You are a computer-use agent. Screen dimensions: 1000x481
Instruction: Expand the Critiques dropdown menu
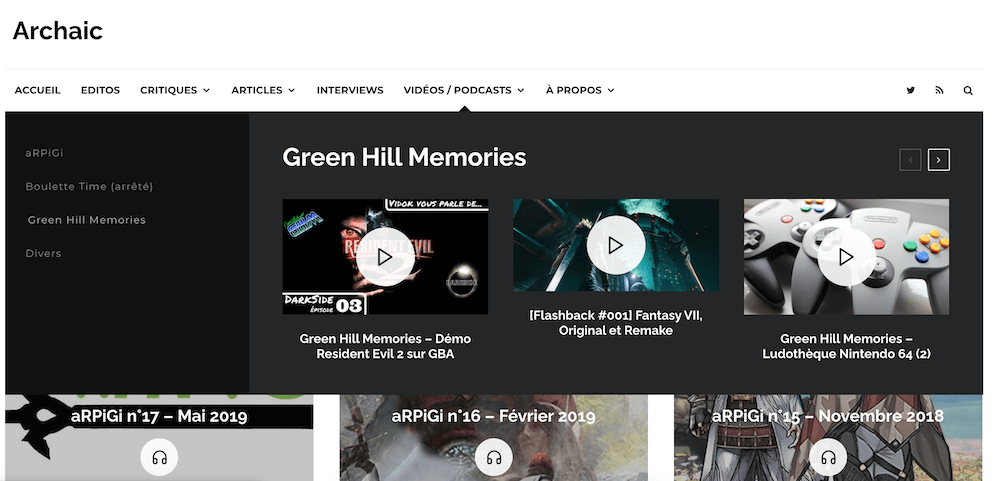175,91
